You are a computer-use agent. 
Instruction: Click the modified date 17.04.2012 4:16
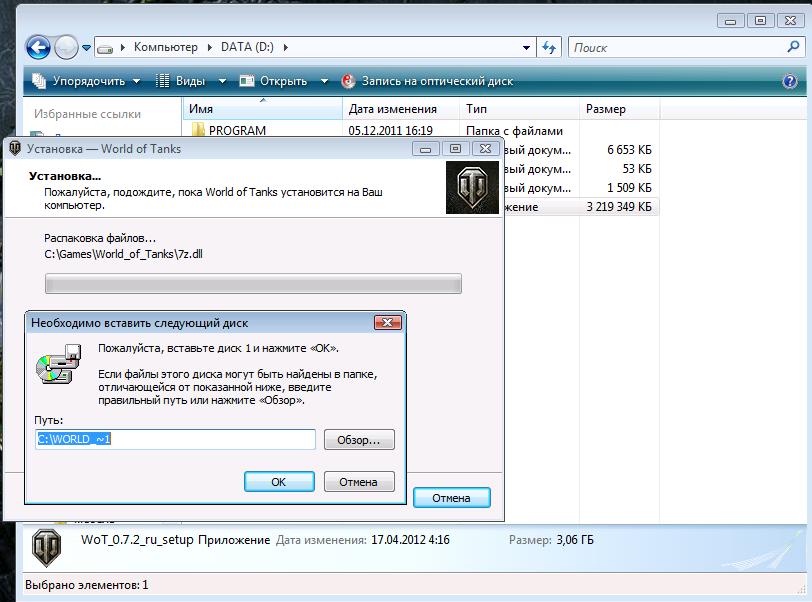410,540
